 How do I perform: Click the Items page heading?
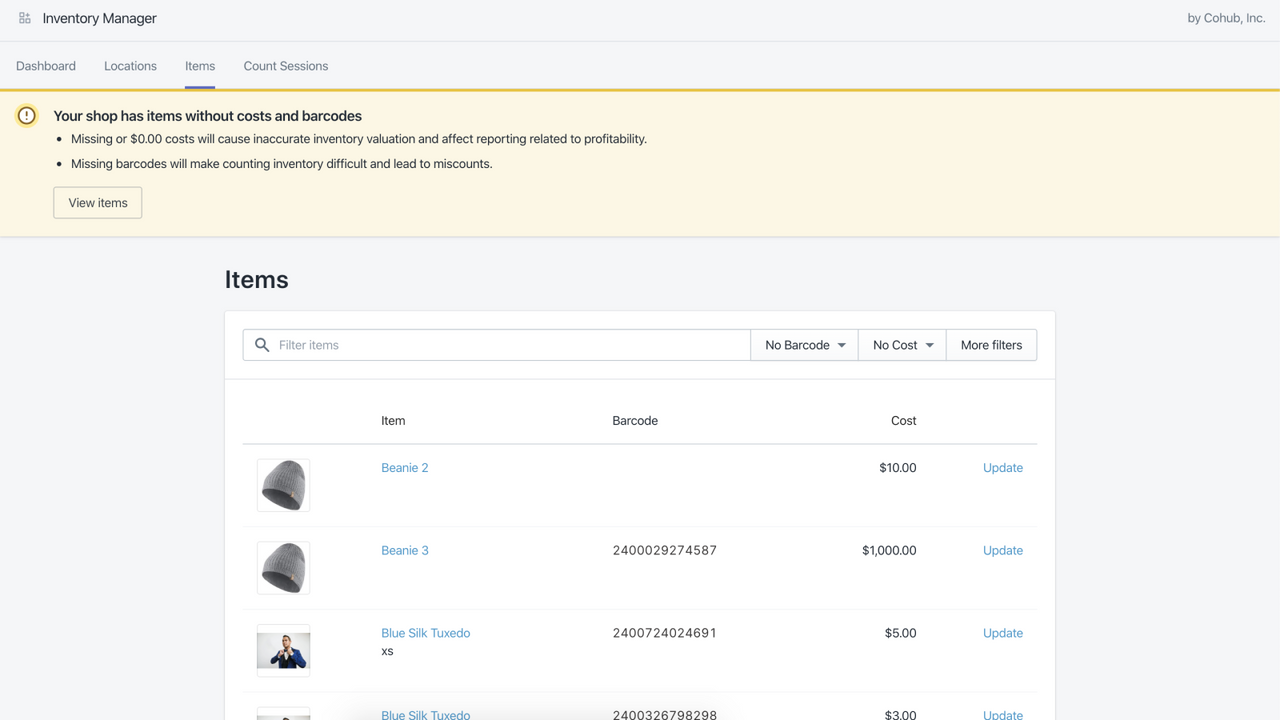[x=257, y=280]
